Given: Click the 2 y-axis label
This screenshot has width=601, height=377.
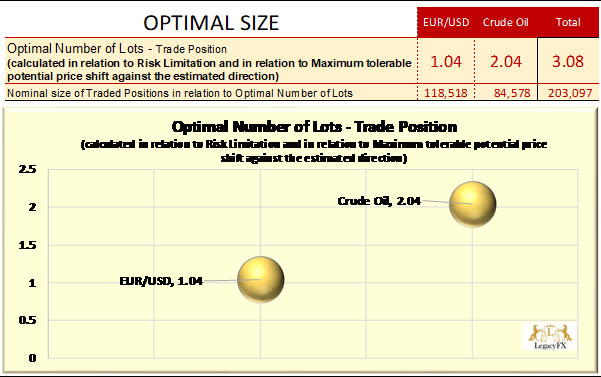Looking at the screenshot, I should pos(32,207).
